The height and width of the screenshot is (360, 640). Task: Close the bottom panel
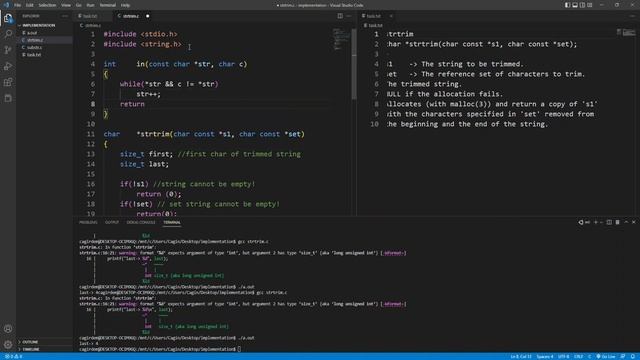pos(634,222)
